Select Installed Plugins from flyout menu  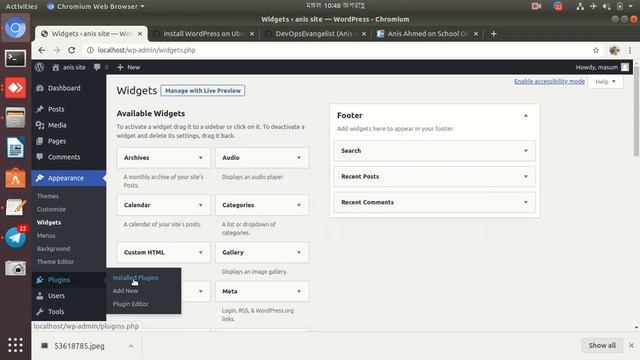click(135, 278)
